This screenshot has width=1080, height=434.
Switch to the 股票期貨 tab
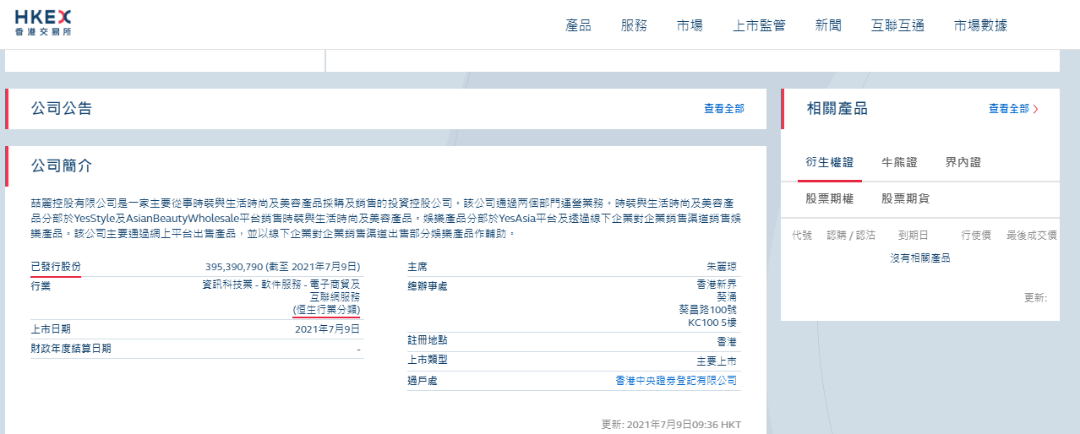click(905, 199)
